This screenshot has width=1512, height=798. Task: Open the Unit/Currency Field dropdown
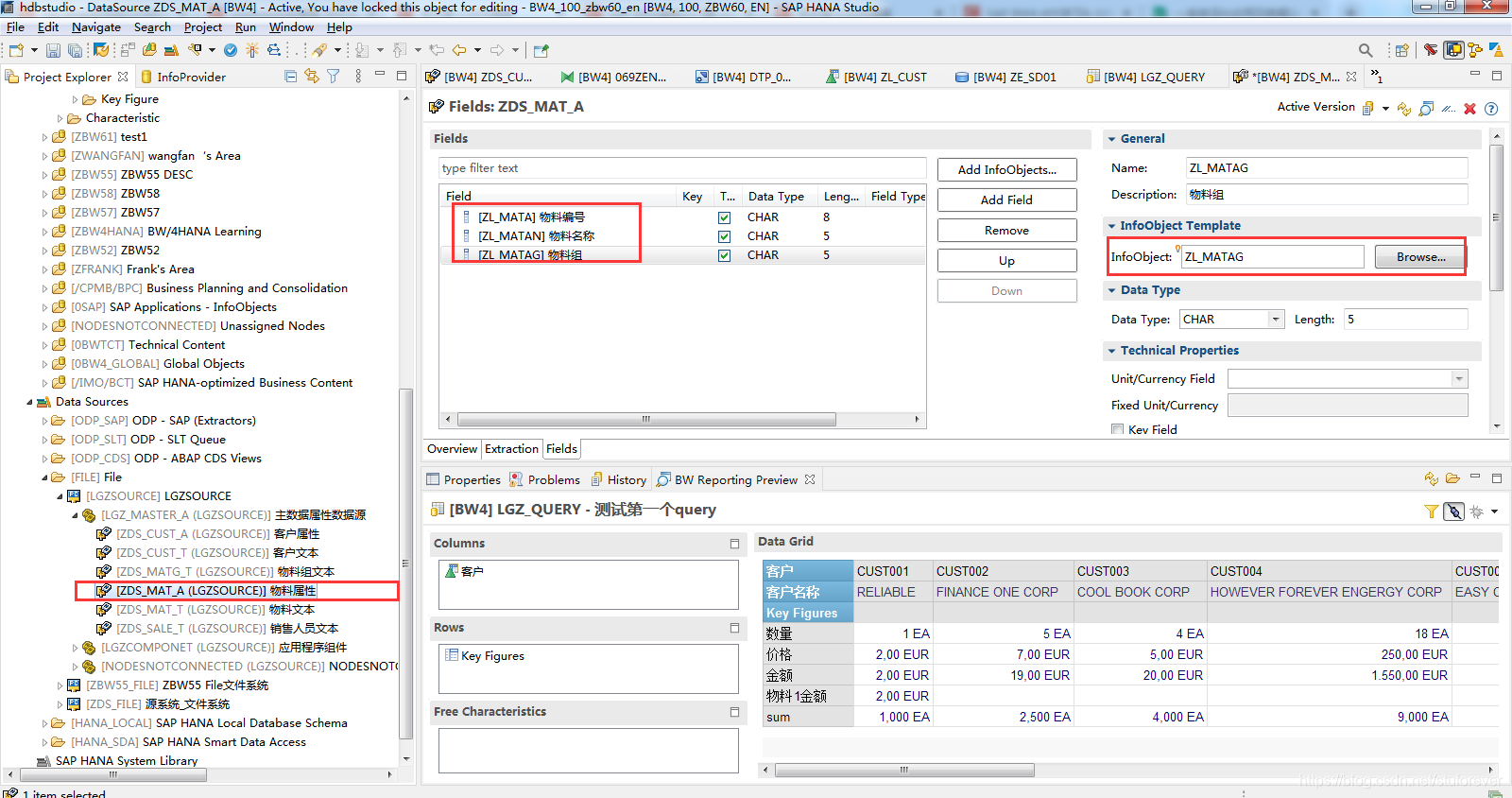pyautogui.click(x=1459, y=379)
